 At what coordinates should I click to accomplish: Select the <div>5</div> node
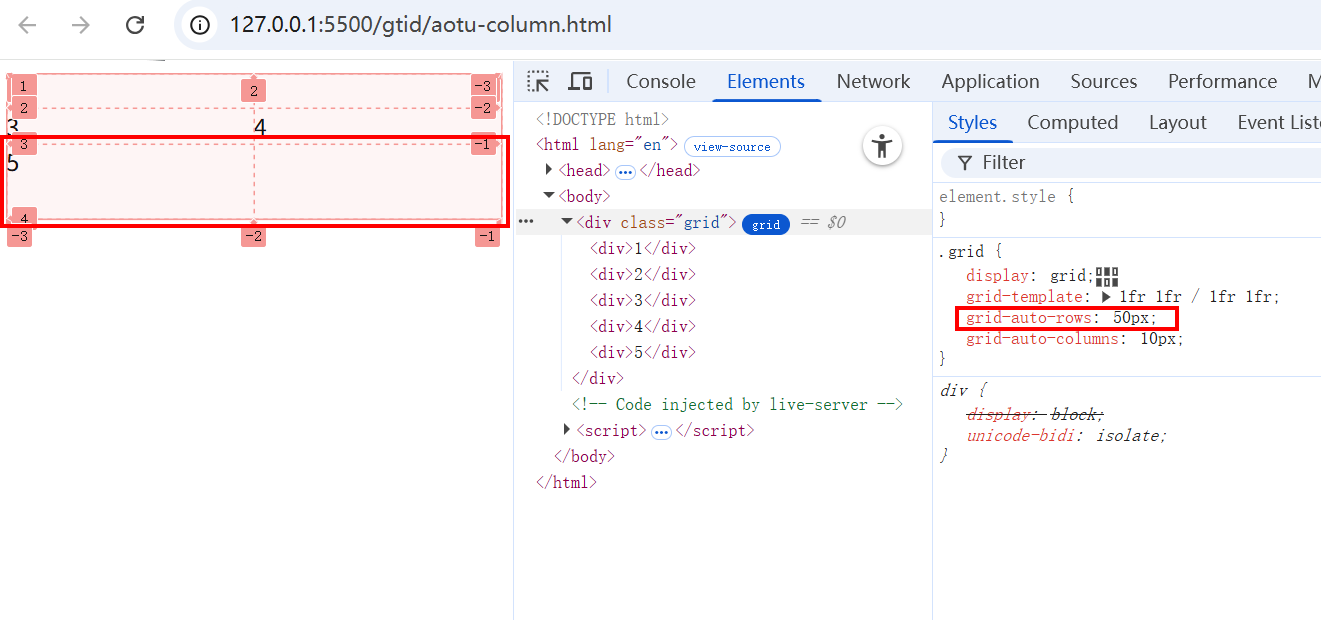(x=642, y=352)
